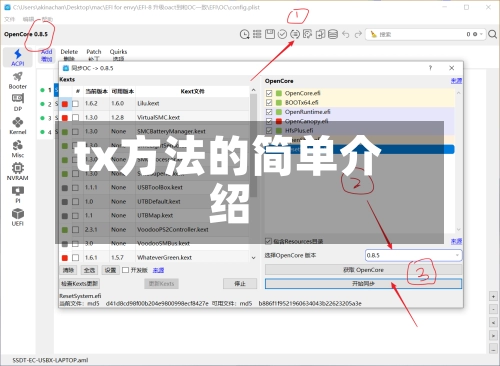The height and width of the screenshot is (366, 500).
Task: Tick the WhateverGreen.kext row checkbox
Action: tap(76, 258)
